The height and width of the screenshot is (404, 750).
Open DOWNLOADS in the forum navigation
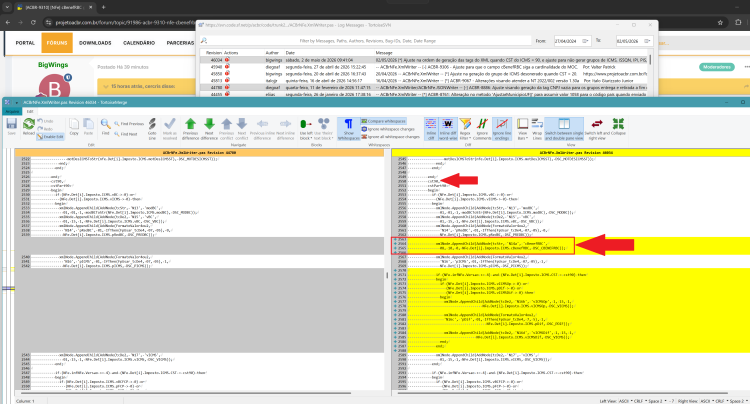pyautogui.click(x=95, y=43)
